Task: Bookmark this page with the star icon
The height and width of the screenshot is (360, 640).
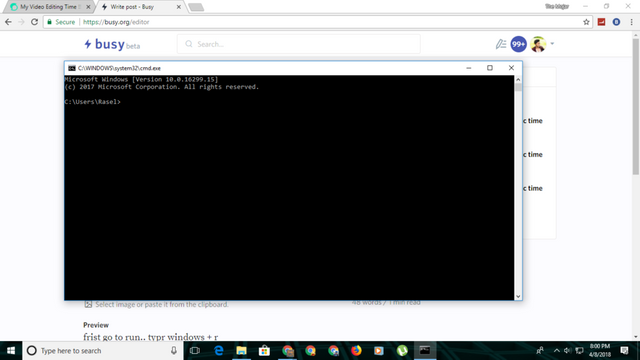Action: (586, 22)
